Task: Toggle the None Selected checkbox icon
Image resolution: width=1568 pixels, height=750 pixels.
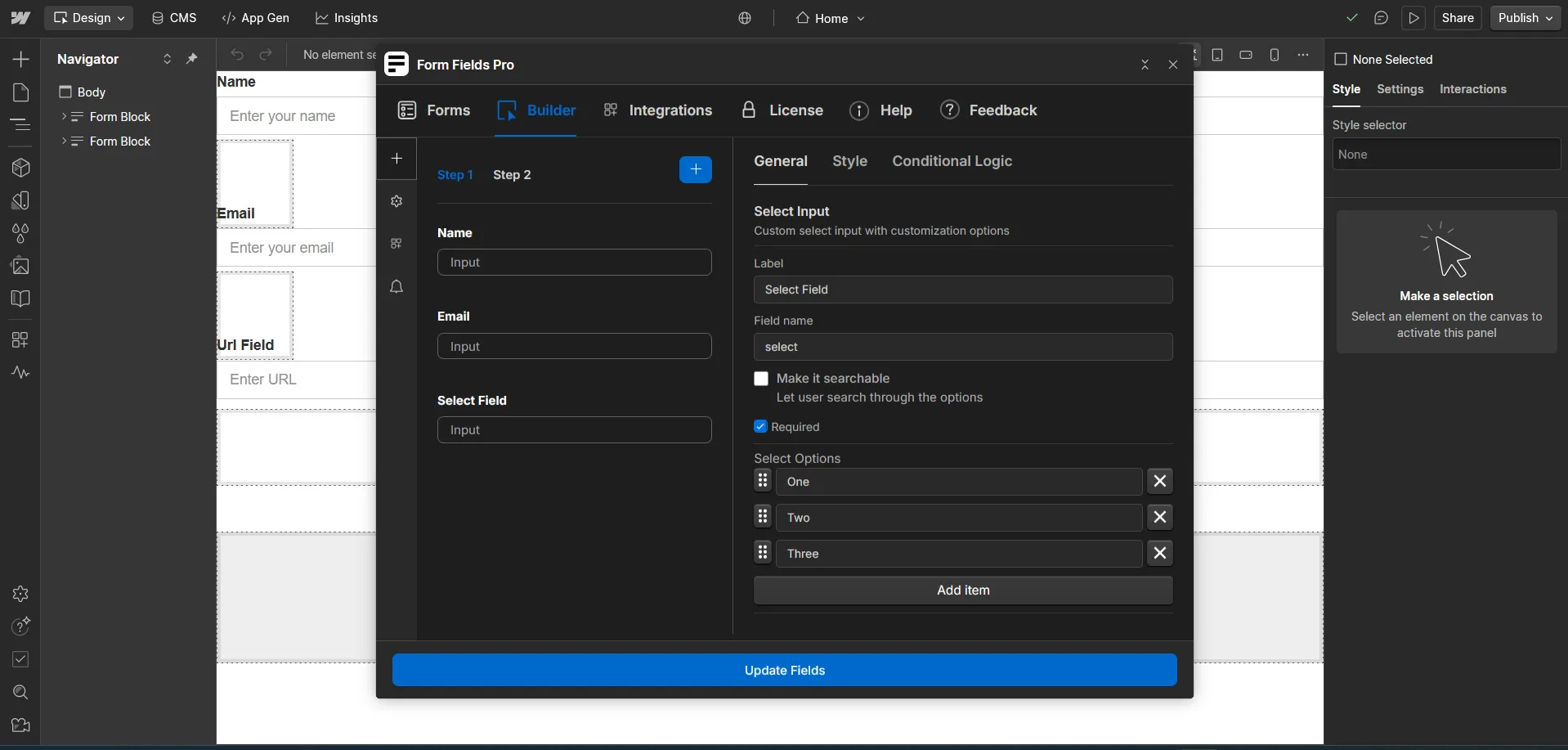Action: tap(1341, 59)
